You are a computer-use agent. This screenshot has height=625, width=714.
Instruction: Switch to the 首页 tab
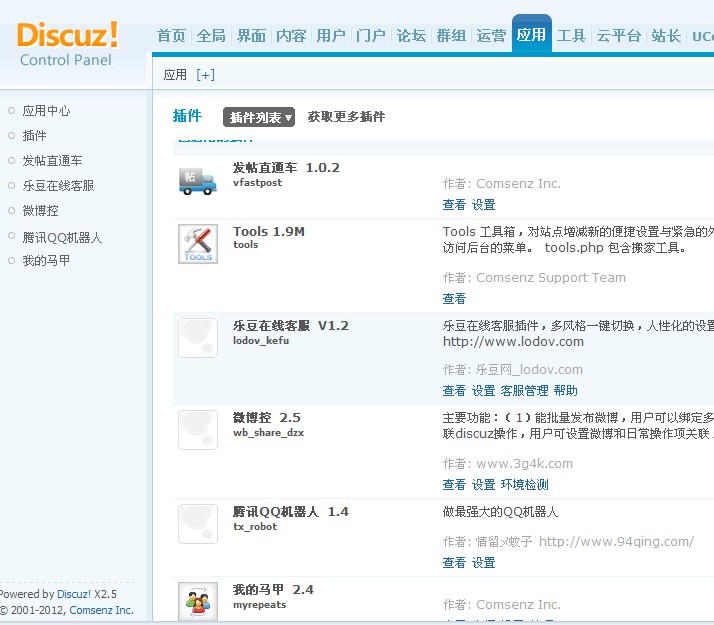click(x=171, y=36)
